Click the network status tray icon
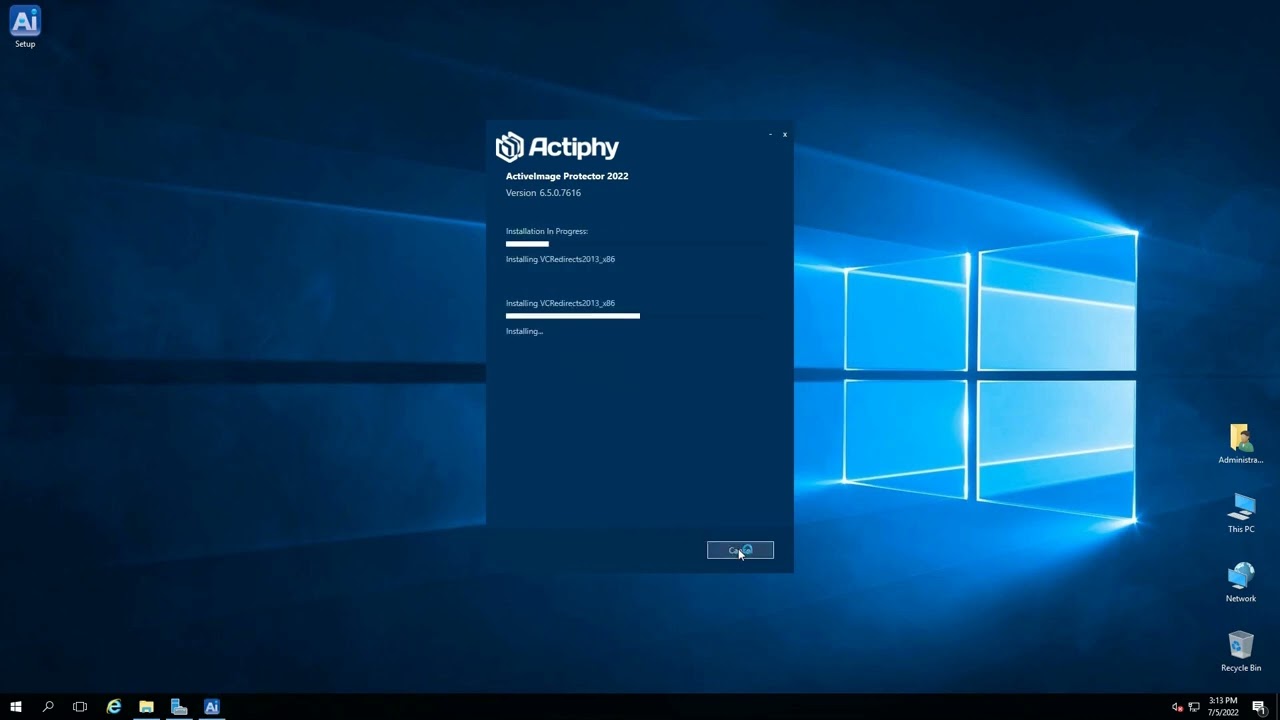Image resolution: width=1280 pixels, height=720 pixels. point(1194,707)
